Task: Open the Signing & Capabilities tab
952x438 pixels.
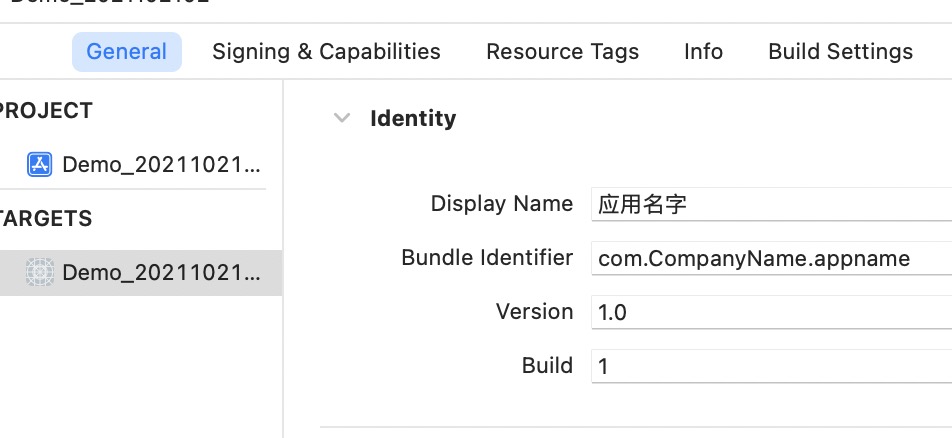Action: (326, 52)
